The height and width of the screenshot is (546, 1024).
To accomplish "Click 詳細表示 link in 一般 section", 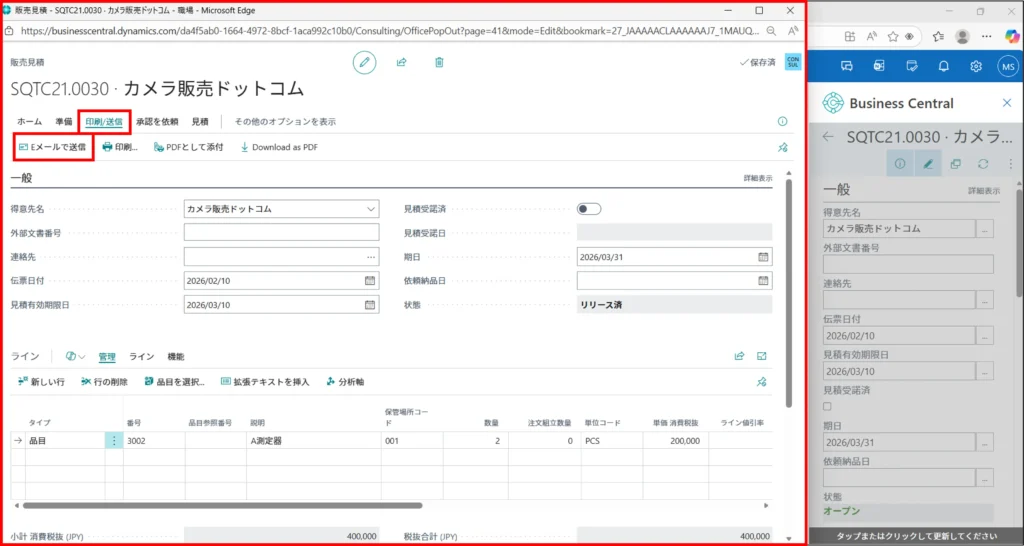I will (757, 178).
